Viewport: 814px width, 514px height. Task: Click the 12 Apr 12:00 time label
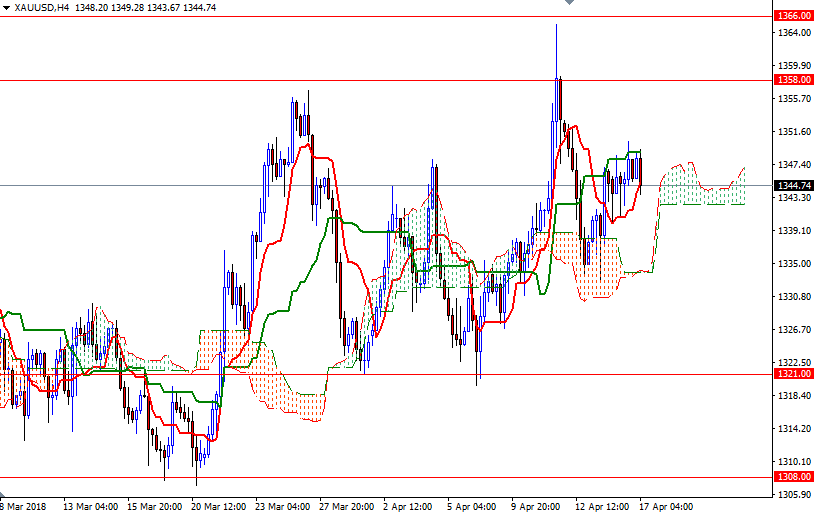pyautogui.click(x=603, y=506)
